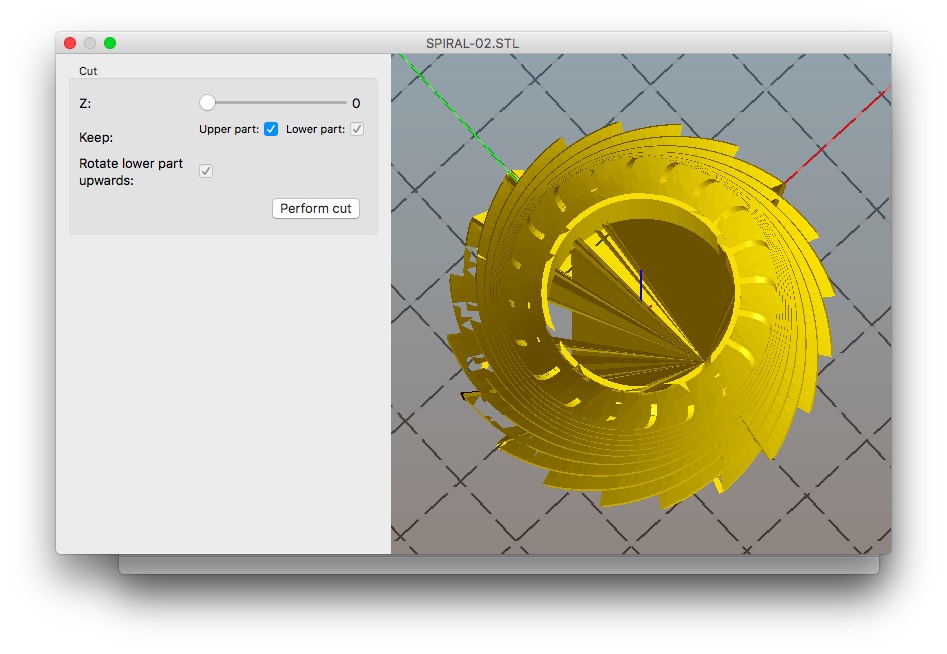Enable Rotate lower part upwards checkbox
This screenshot has width=947, height=654.
206,171
